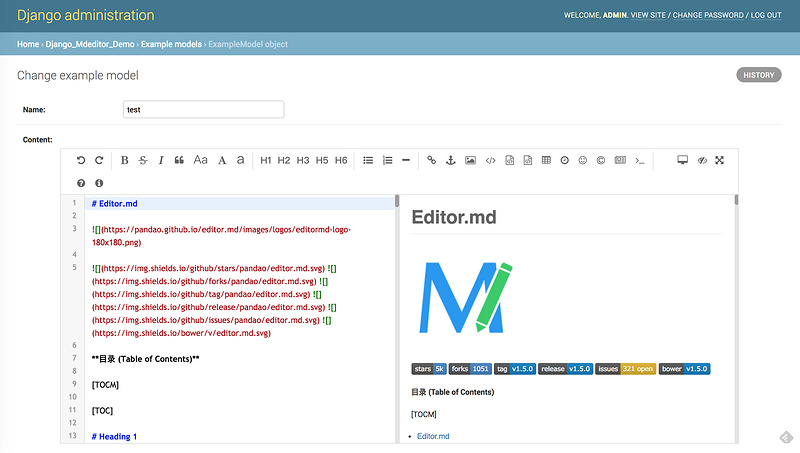
Task: Click the Aa capitalize-words icon
Action: click(201, 160)
